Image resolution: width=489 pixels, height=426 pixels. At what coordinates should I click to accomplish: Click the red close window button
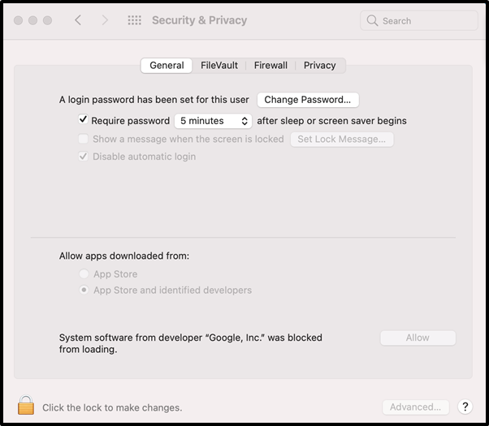point(18,20)
